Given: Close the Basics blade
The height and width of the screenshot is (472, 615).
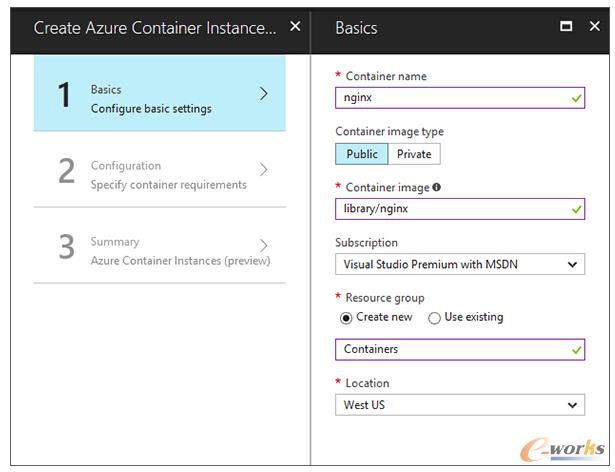Looking at the screenshot, I should 594,27.
